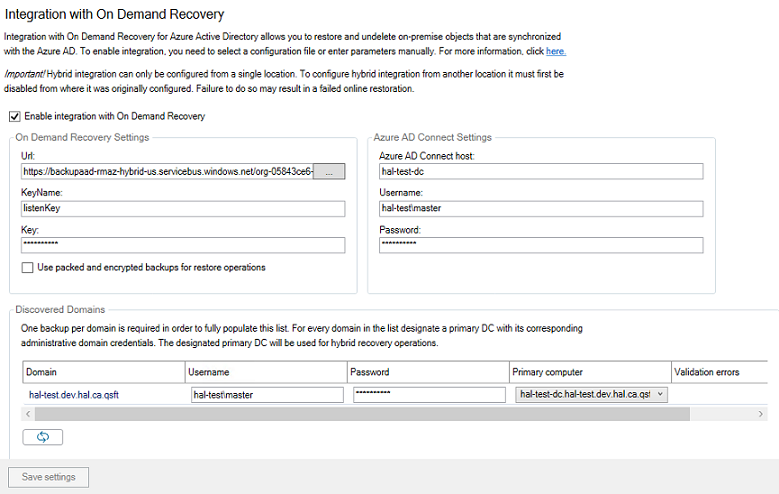Screen dimensions: 779x494
Task: Click the Url input field
Action: [x=167, y=172]
